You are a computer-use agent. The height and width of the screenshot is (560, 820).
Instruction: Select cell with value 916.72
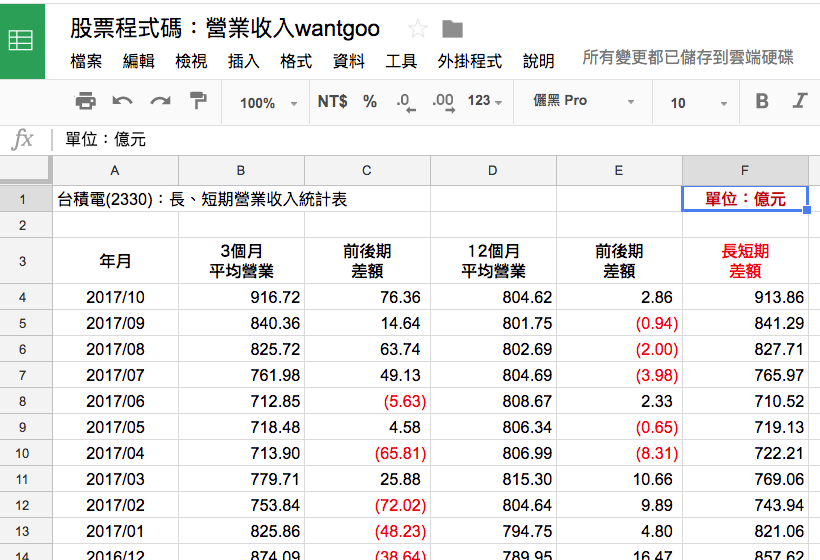241,298
